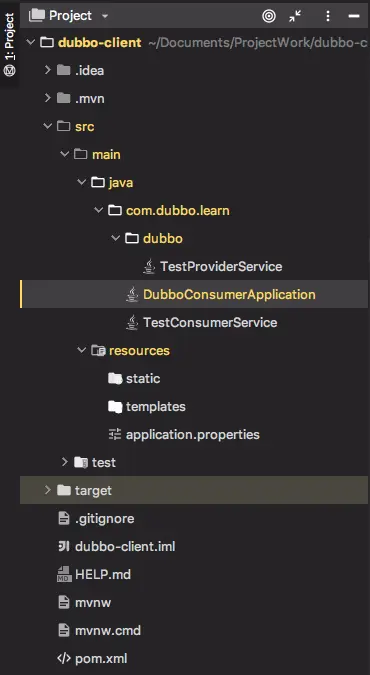The width and height of the screenshot is (370, 675).
Task: Expand the test folder
Action: point(65,462)
